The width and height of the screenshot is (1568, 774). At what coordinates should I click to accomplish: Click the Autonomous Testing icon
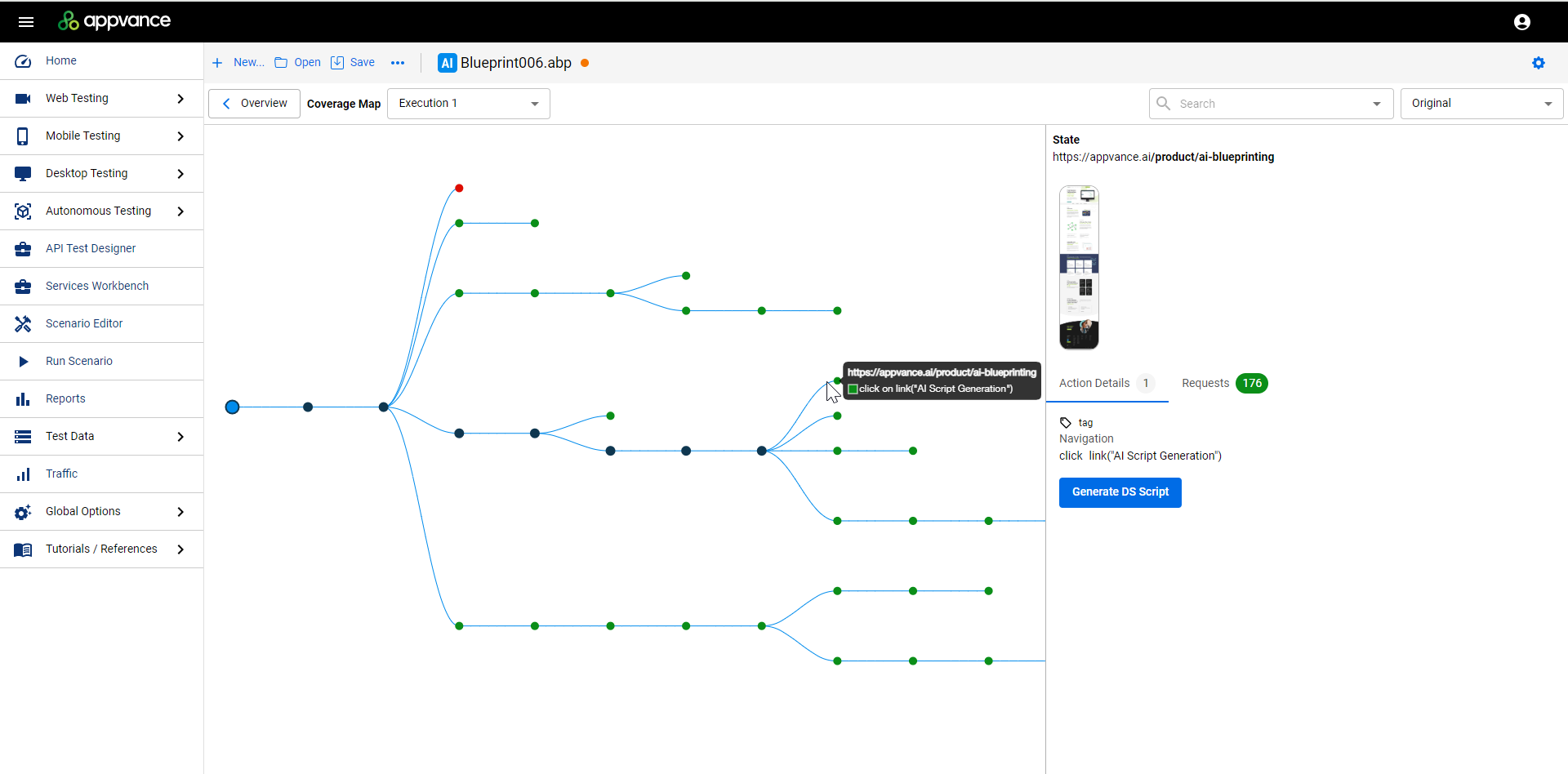[23, 211]
